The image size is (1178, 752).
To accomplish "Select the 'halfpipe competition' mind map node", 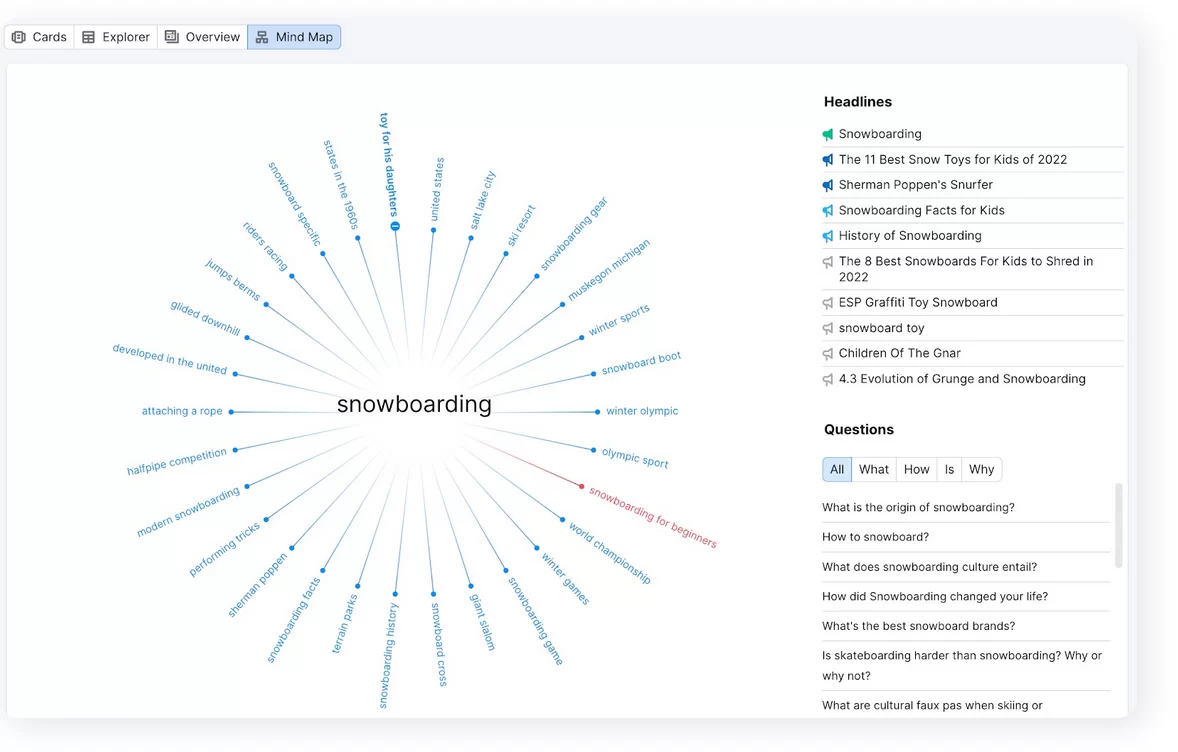I will [177, 461].
